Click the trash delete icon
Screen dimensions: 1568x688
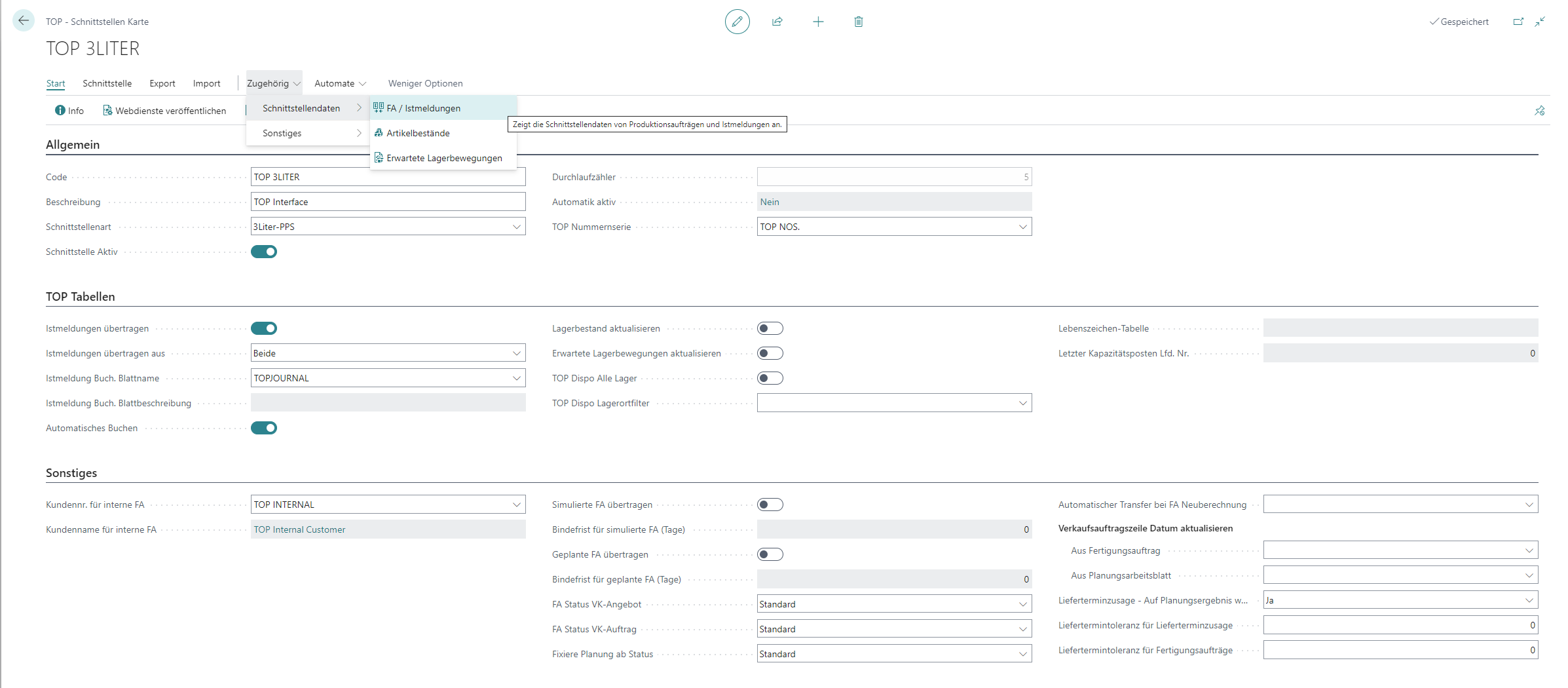click(x=859, y=22)
